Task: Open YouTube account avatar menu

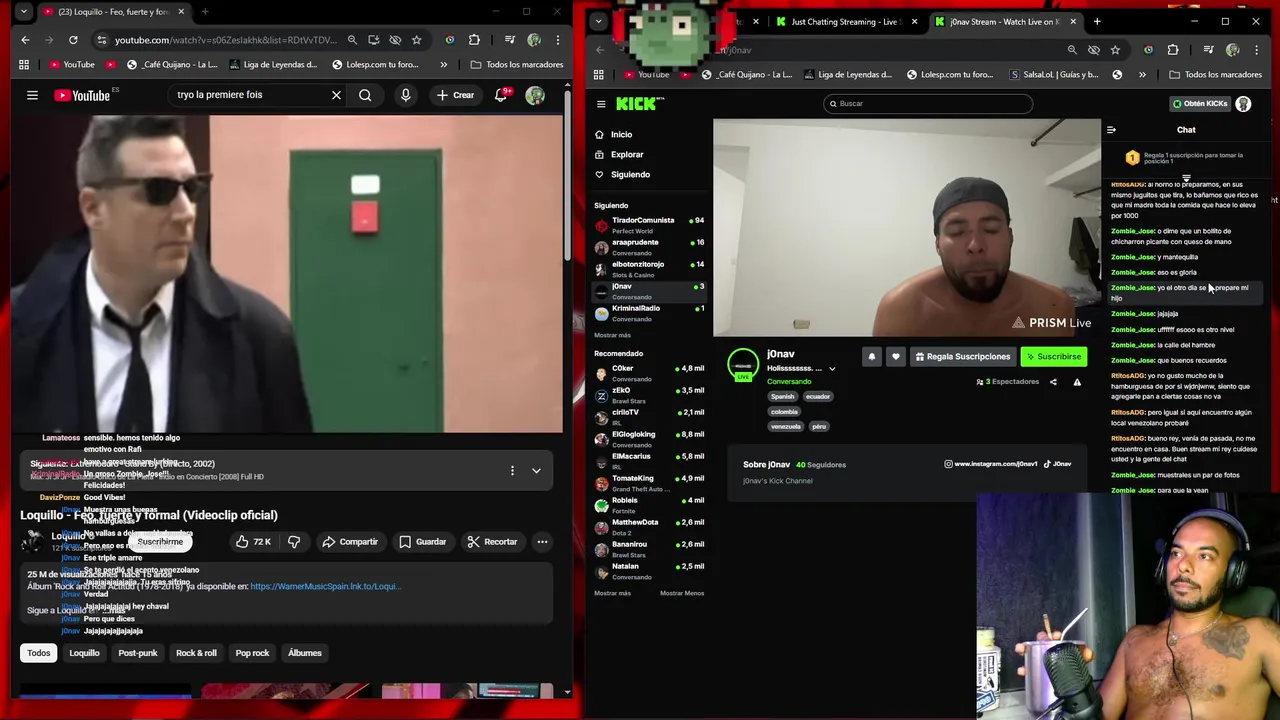Action: pos(535,95)
